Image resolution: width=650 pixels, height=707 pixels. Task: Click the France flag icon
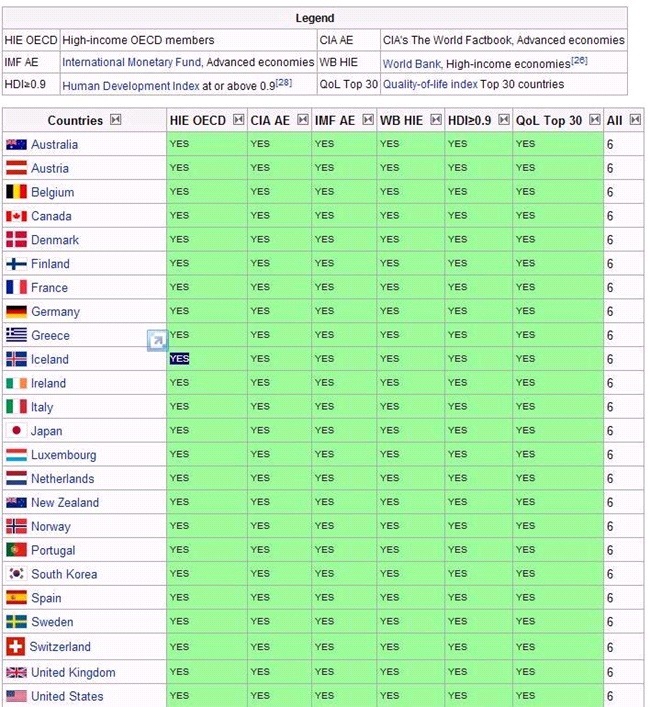[x=16, y=288]
